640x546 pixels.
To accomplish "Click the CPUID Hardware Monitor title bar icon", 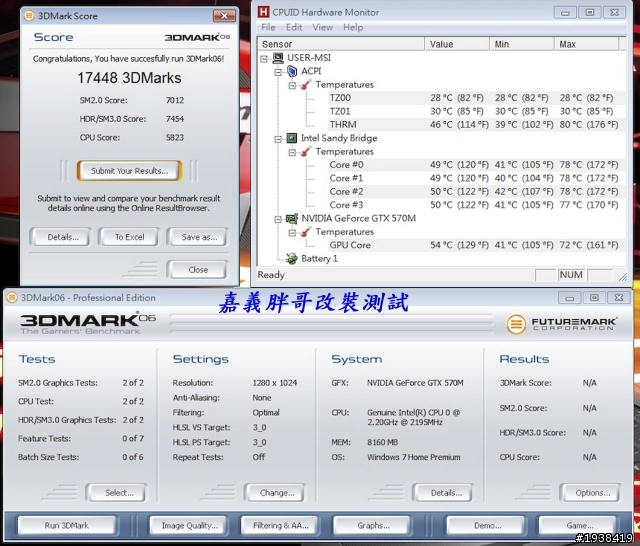I will point(263,12).
